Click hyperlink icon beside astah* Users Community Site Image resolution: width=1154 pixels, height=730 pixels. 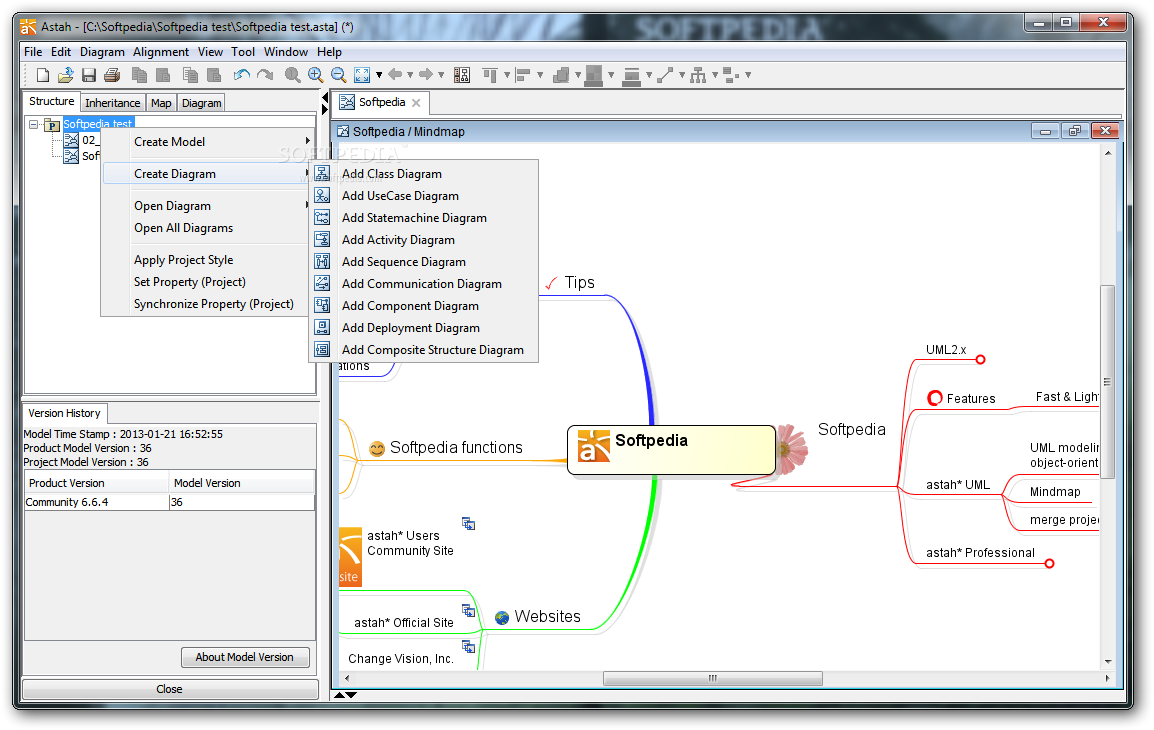(468, 523)
